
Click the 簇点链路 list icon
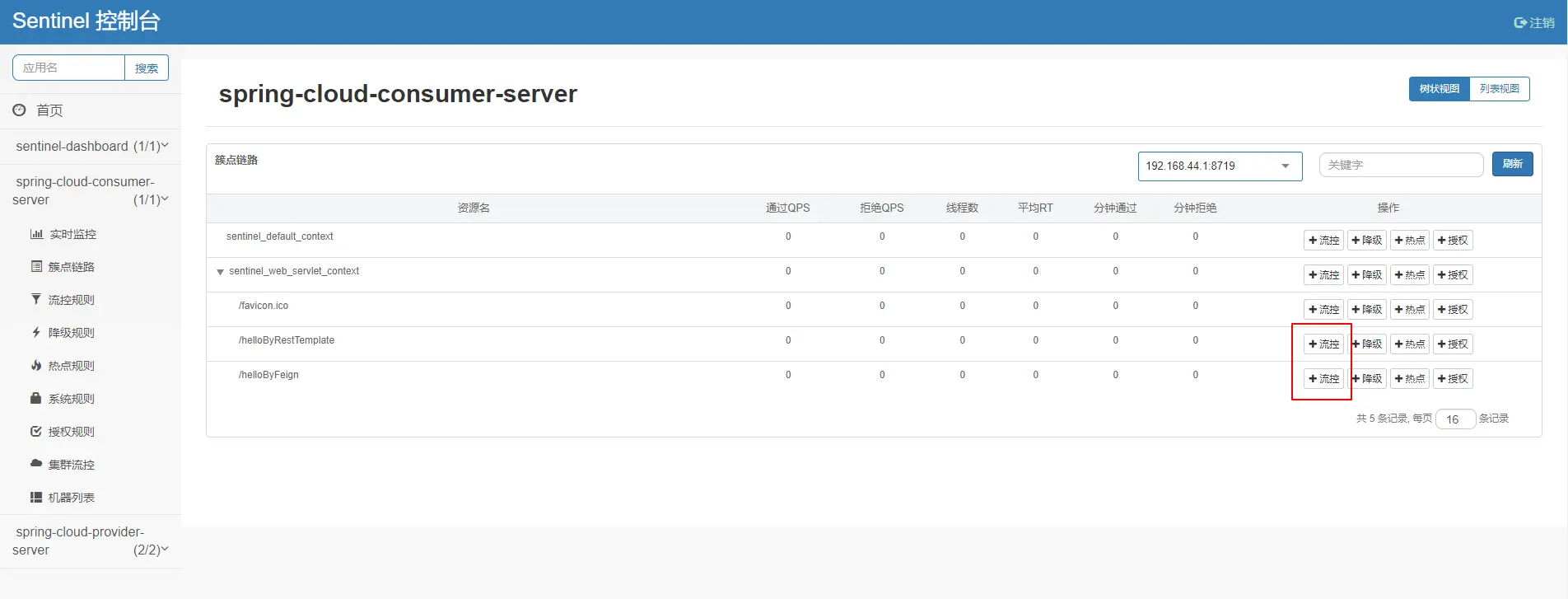pyautogui.click(x=36, y=266)
